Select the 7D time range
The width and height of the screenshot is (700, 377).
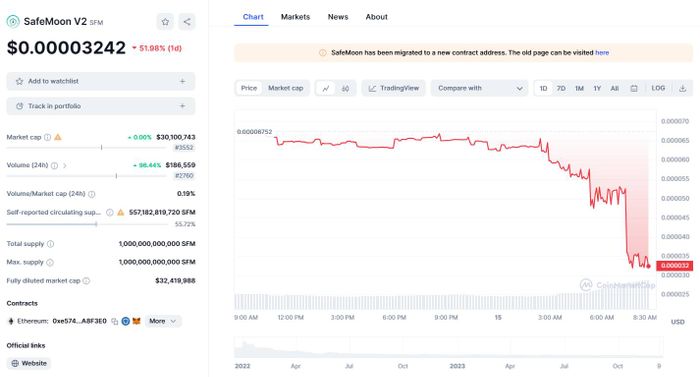coord(561,88)
